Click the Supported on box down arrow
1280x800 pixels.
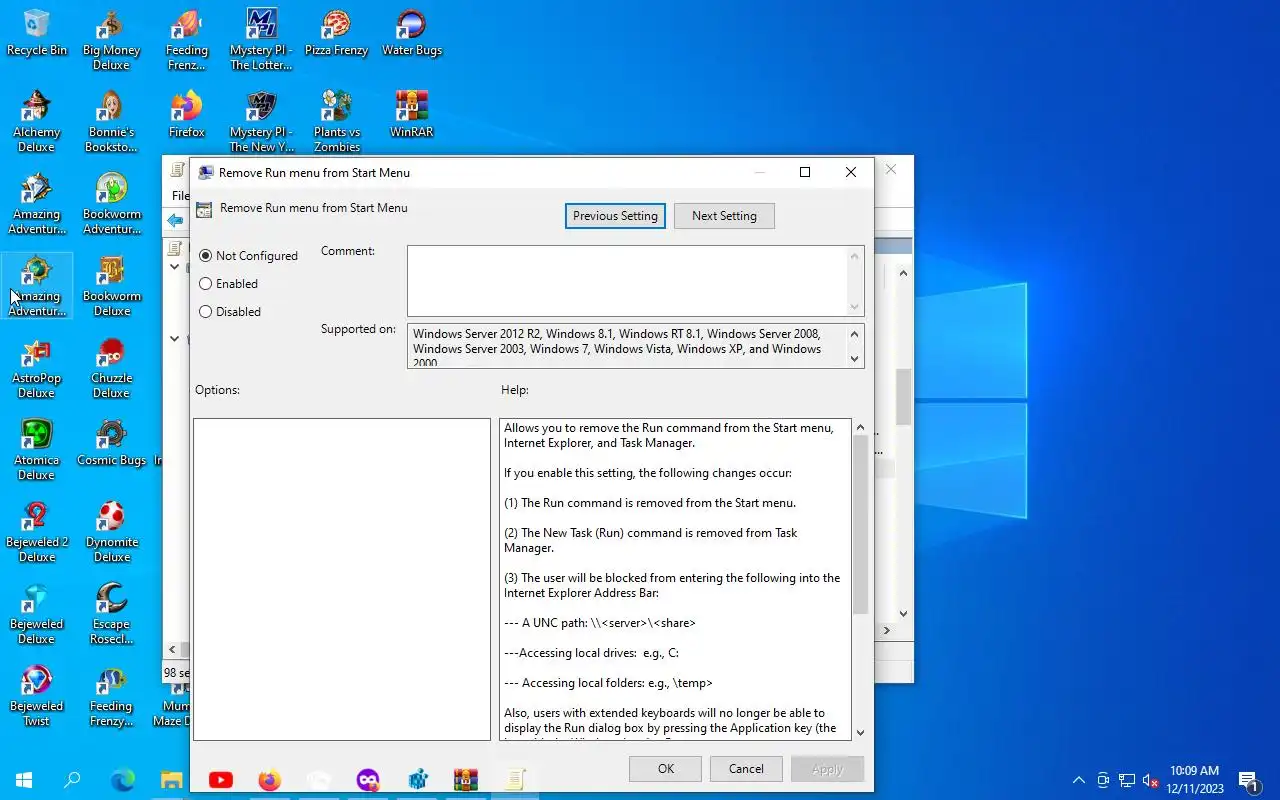pyautogui.click(x=855, y=358)
